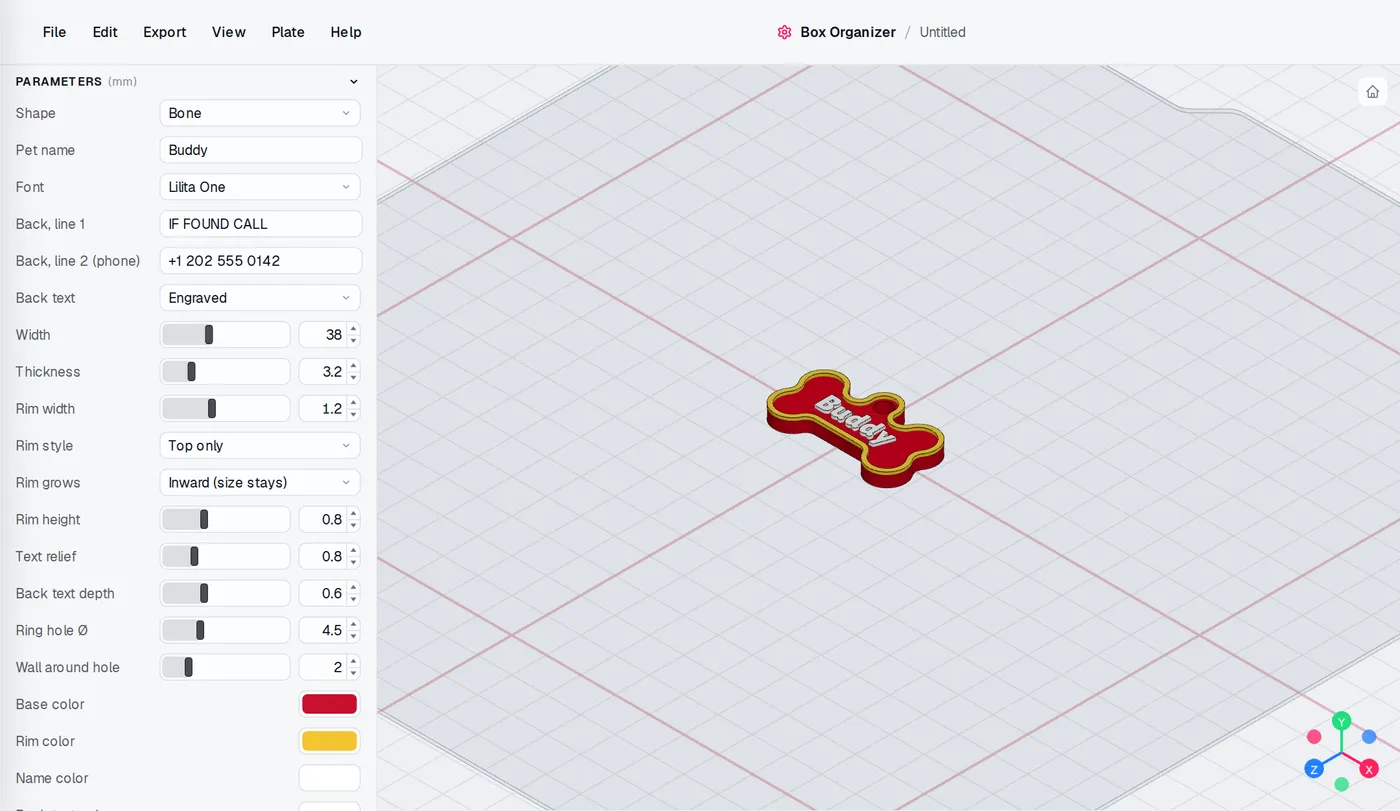The width and height of the screenshot is (1400, 811).
Task: Click the Wall around hole slider
Action: click(225, 668)
